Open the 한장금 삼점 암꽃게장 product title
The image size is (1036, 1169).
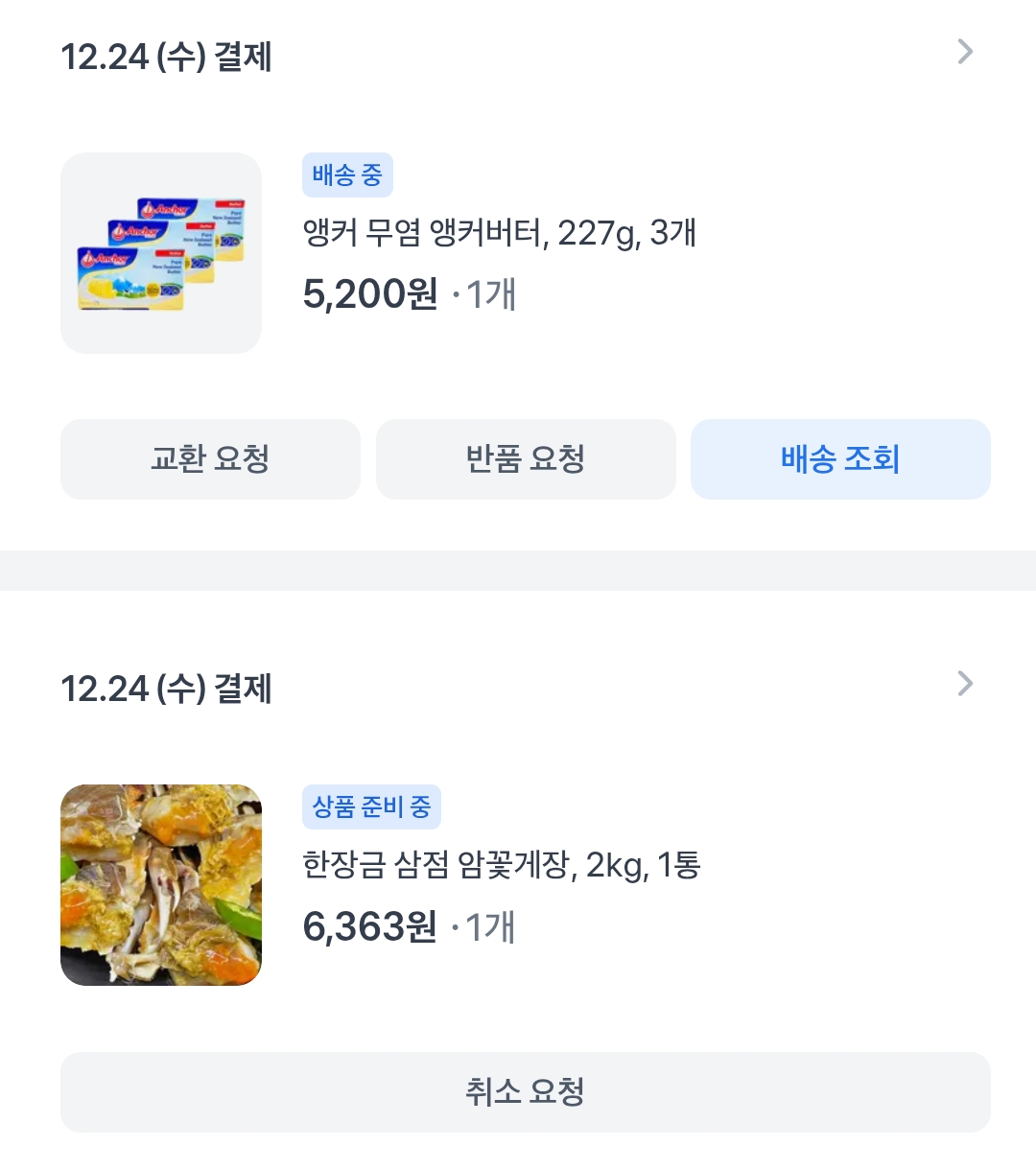(x=501, y=865)
